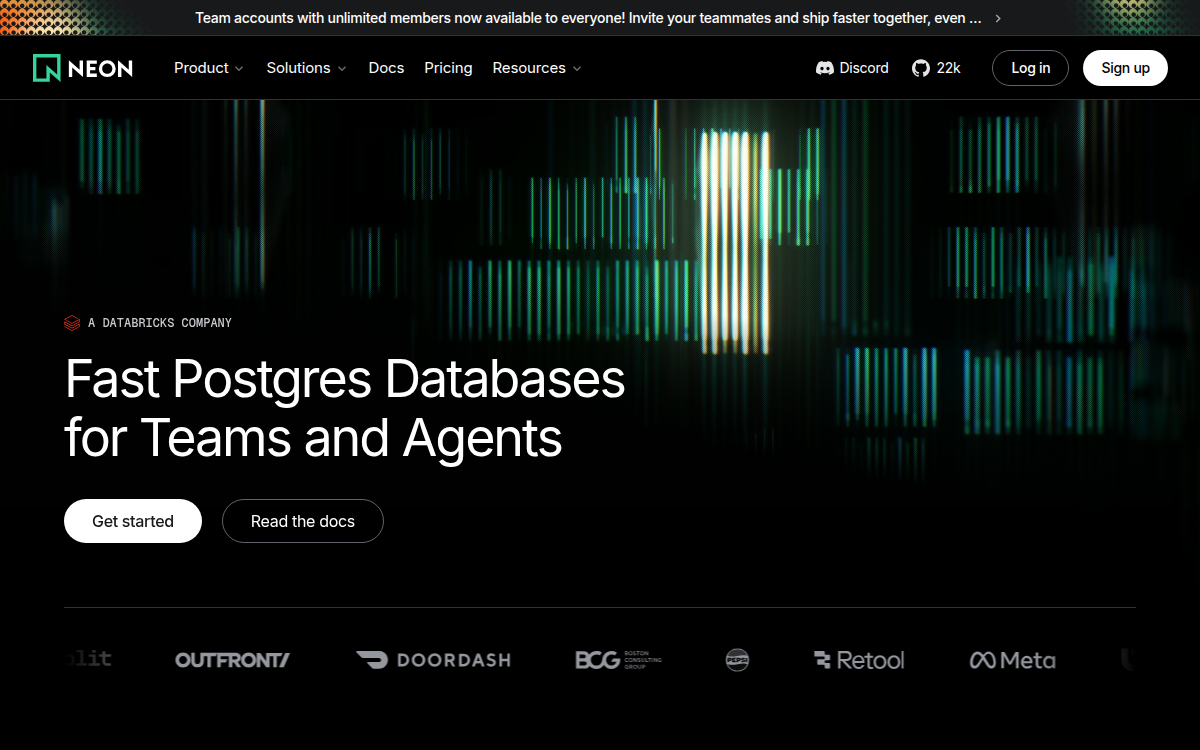
Task: Click the Read the docs button
Action: pos(303,521)
